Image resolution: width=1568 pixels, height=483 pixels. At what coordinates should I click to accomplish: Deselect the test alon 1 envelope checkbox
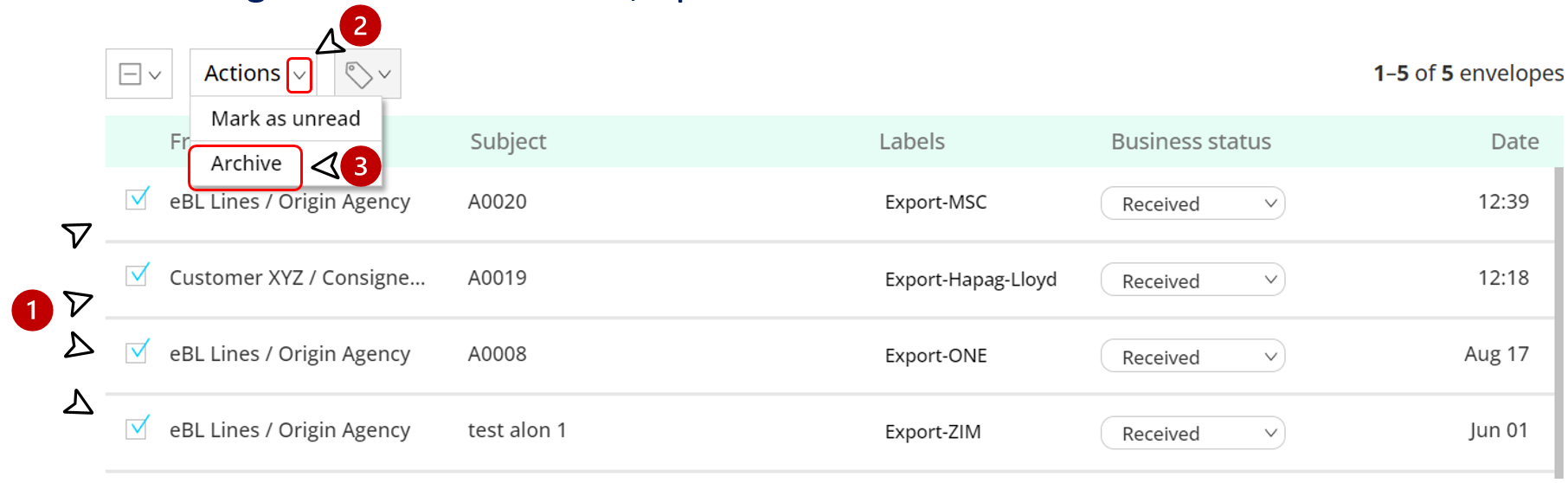tap(137, 428)
